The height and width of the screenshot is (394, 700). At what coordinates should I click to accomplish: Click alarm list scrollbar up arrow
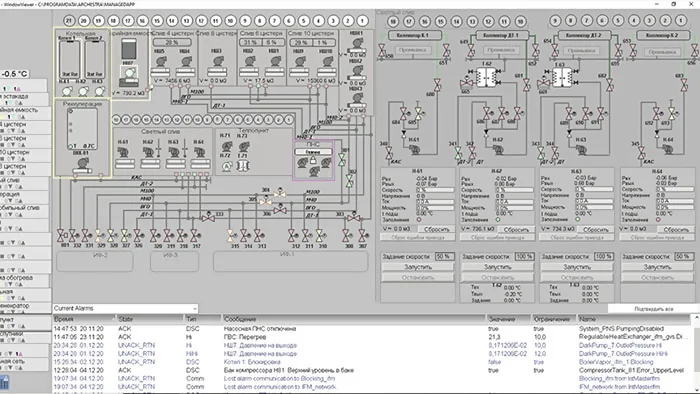696,318
